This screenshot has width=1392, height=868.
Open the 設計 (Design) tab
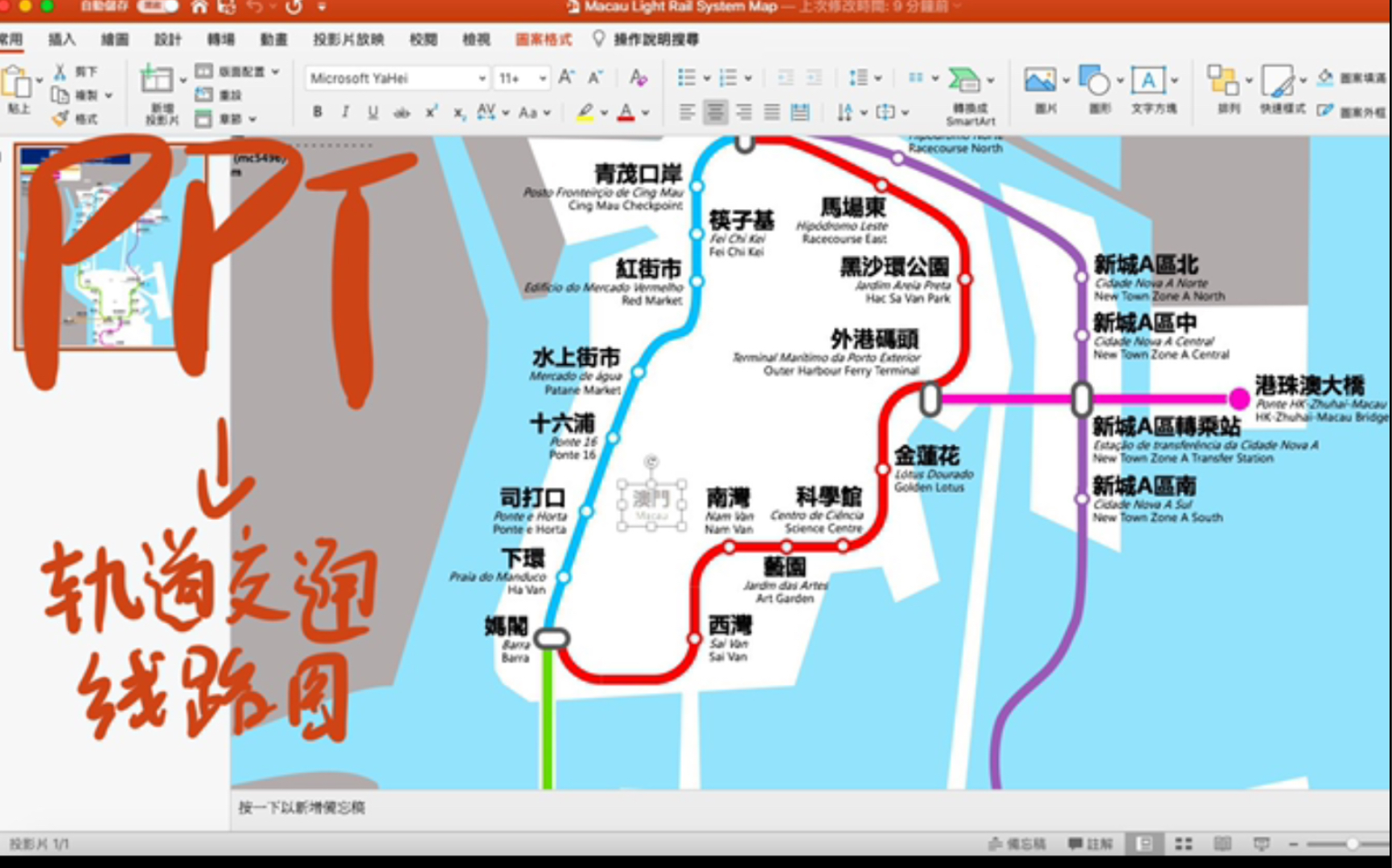point(167,39)
